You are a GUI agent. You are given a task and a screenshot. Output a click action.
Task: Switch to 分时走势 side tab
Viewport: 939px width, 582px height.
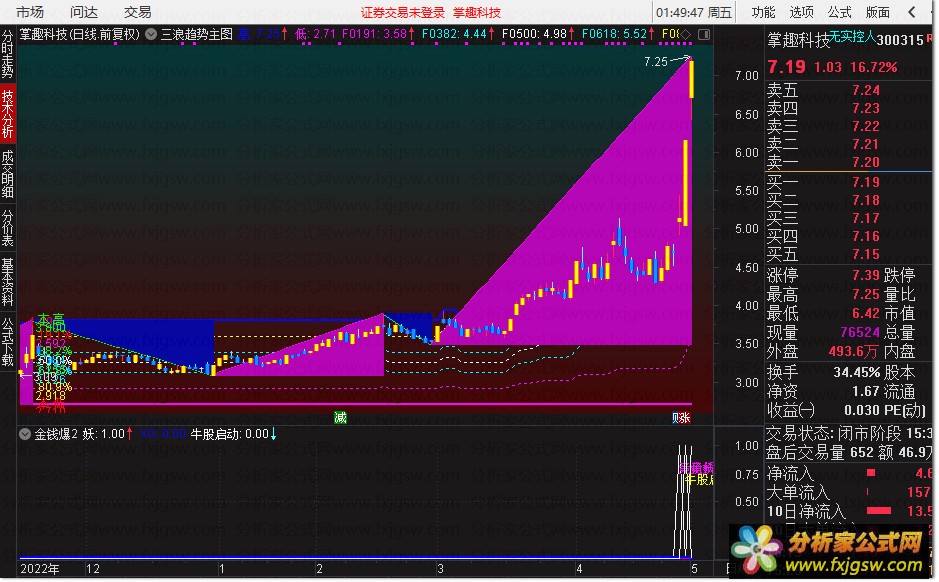[x=7, y=55]
